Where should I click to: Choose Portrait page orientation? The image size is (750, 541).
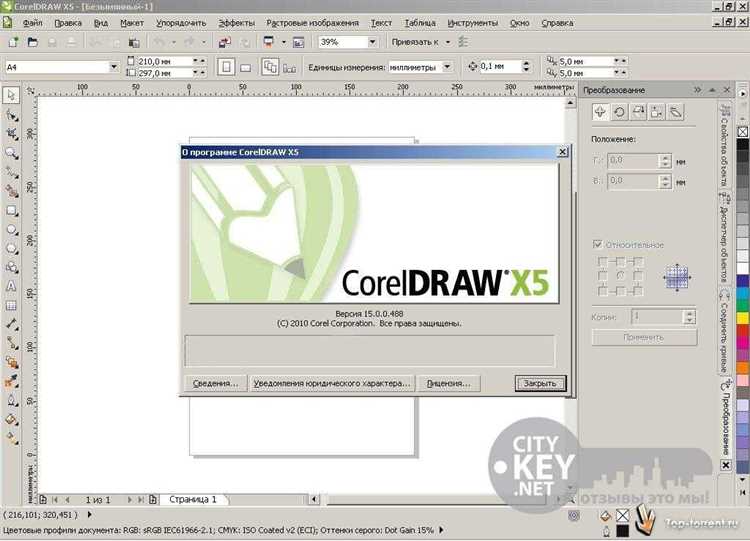click(x=226, y=67)
